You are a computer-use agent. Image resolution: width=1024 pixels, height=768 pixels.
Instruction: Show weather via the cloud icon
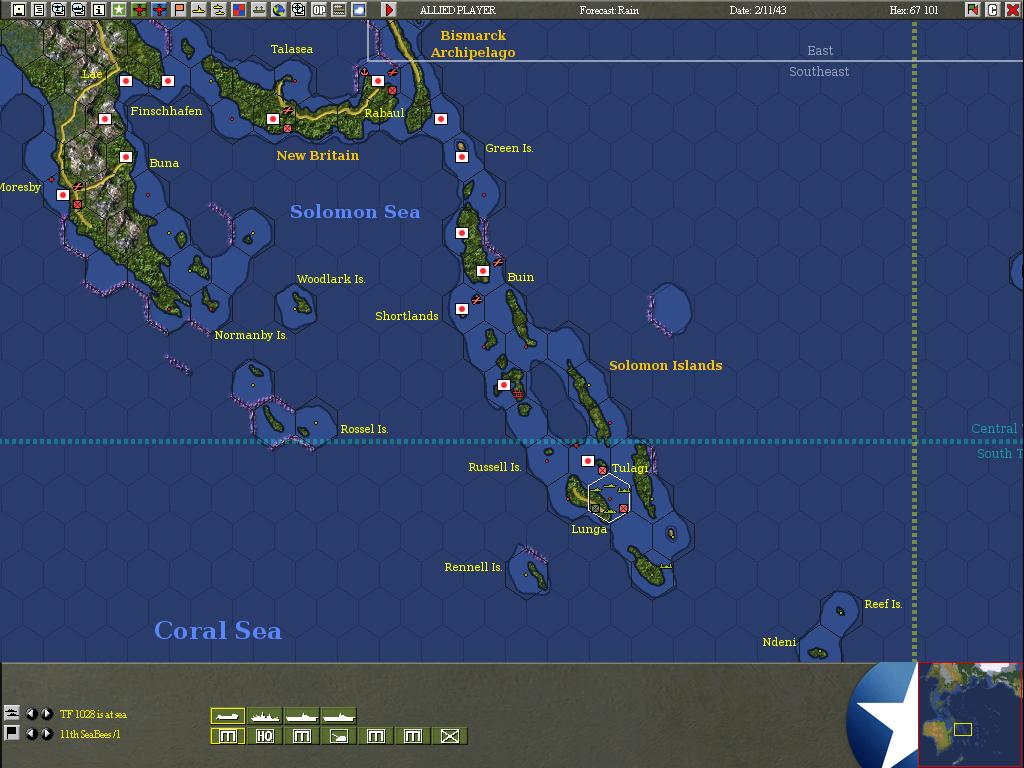tap(359, 10)
